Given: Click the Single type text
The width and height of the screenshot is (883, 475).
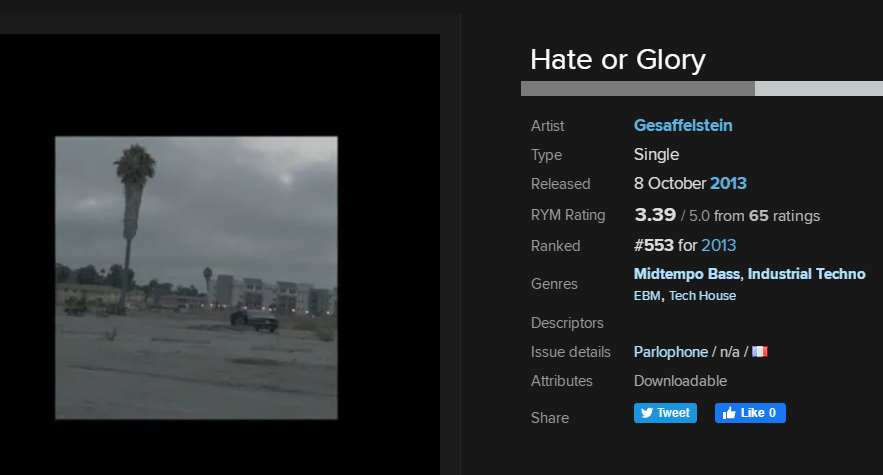Looking at the screenshot, I should point(657,154).
